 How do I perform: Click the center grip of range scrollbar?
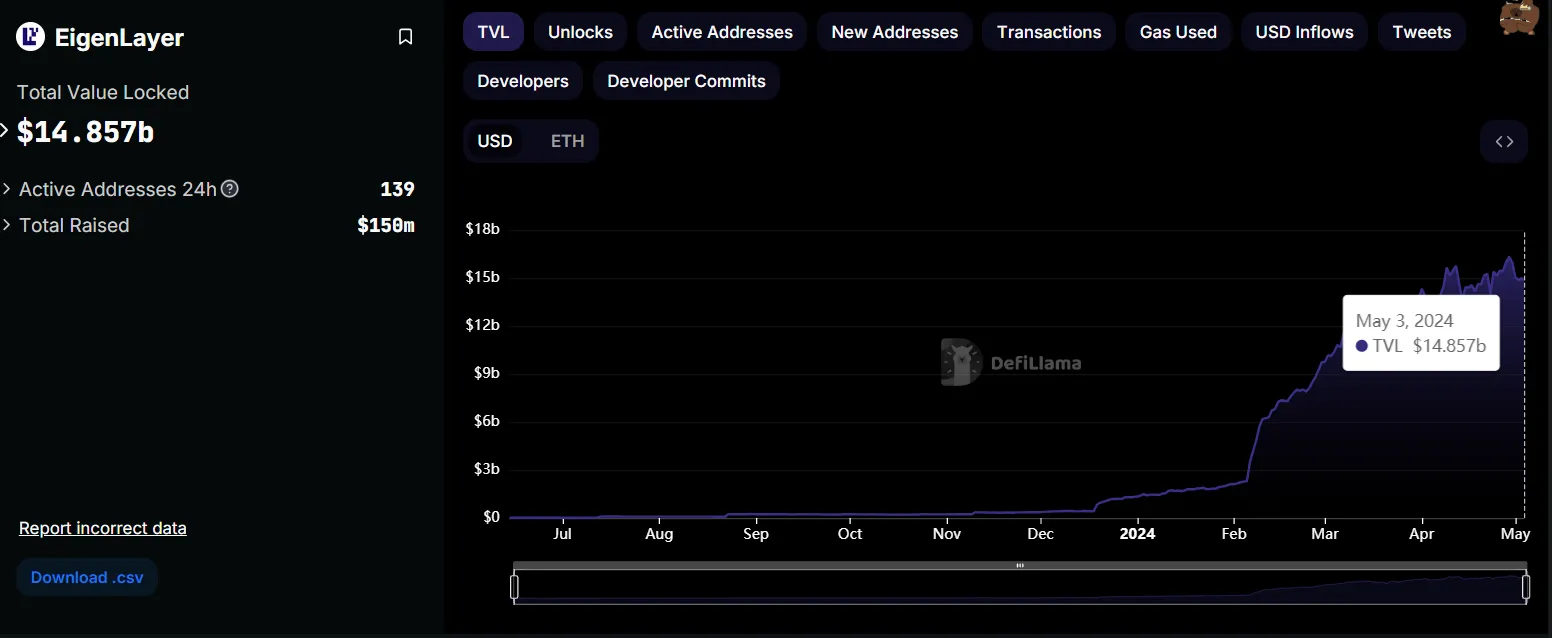click(x=1020, y=566)
